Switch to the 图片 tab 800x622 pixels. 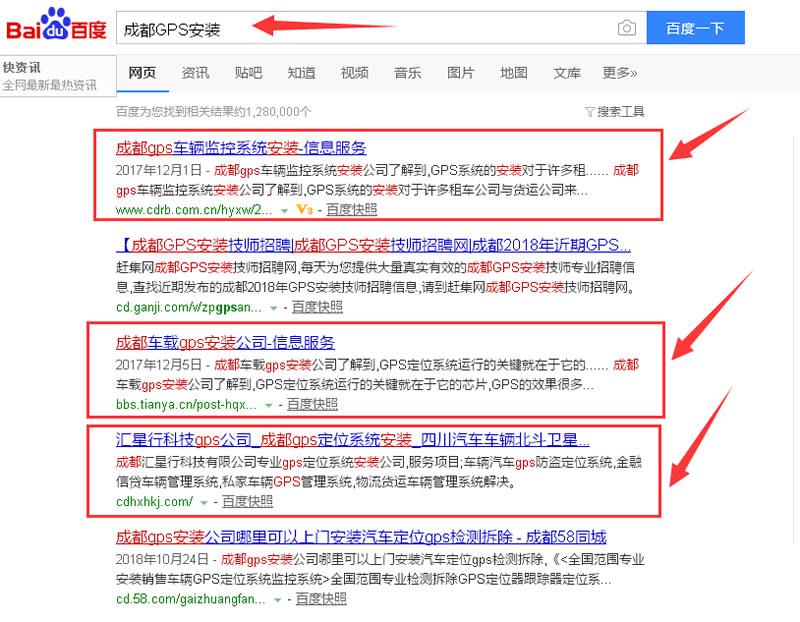coord(460,73)
